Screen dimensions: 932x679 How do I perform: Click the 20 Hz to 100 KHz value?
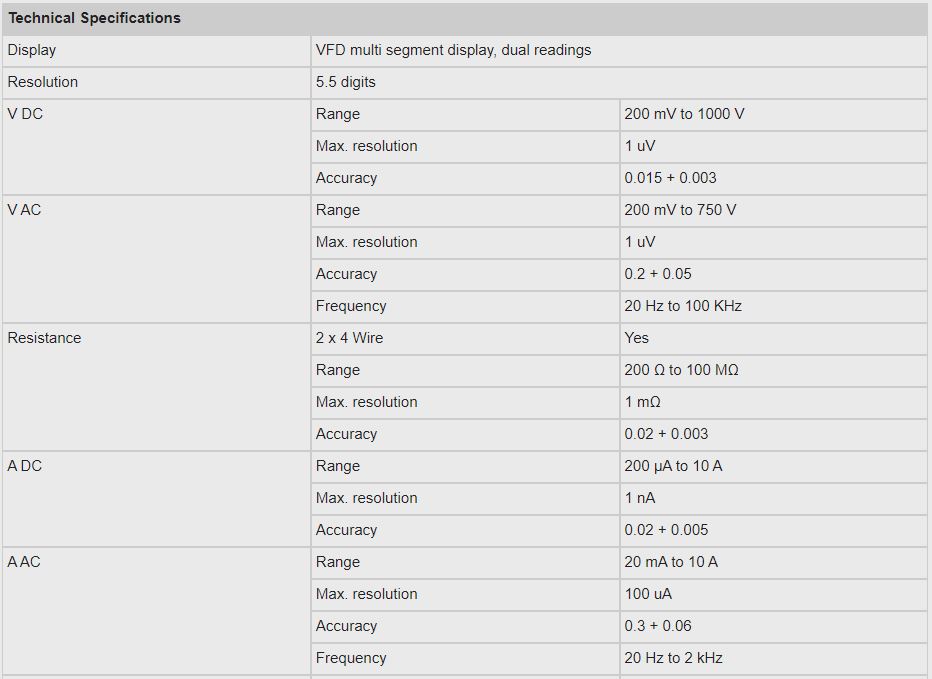point(683,306)
